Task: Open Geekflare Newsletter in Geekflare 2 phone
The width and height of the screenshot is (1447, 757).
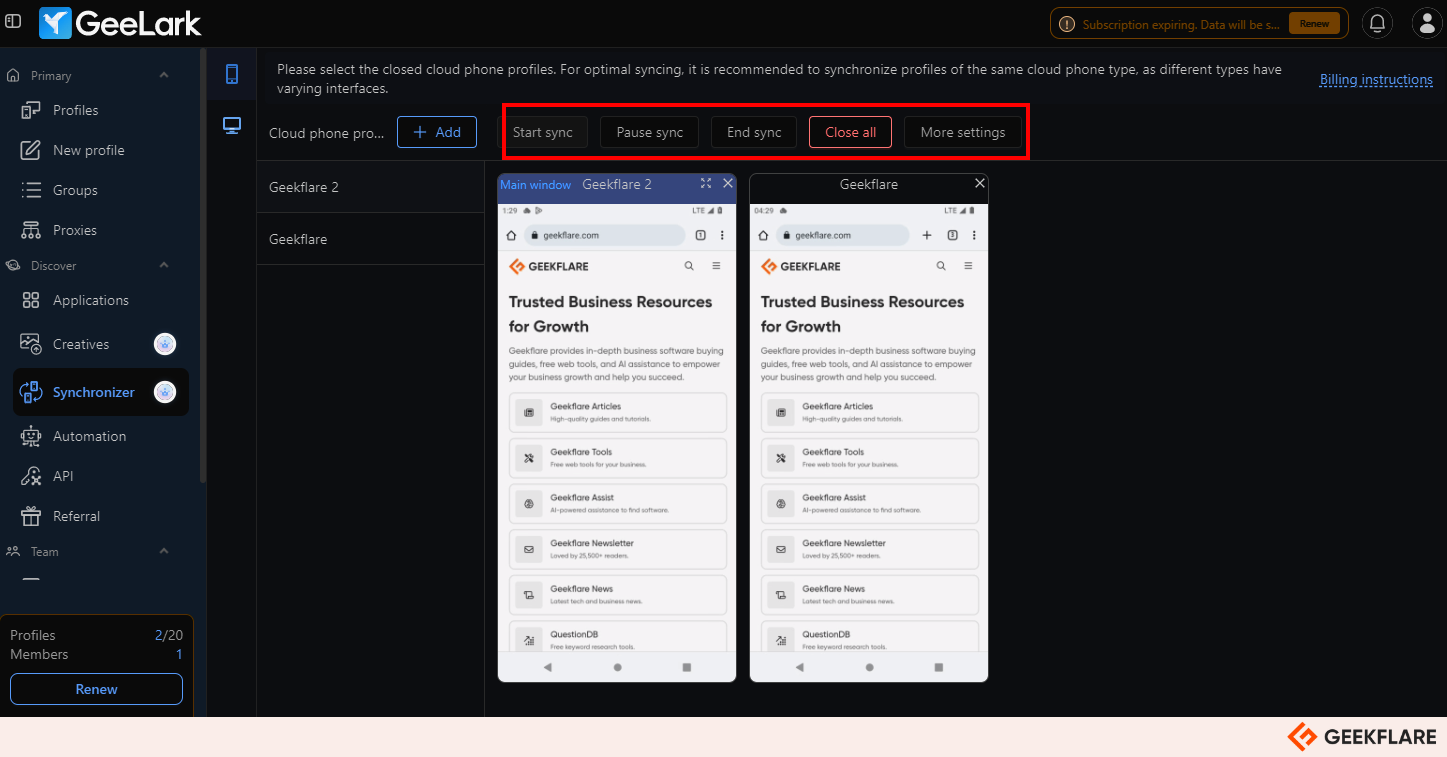Action: click(617, 549)
